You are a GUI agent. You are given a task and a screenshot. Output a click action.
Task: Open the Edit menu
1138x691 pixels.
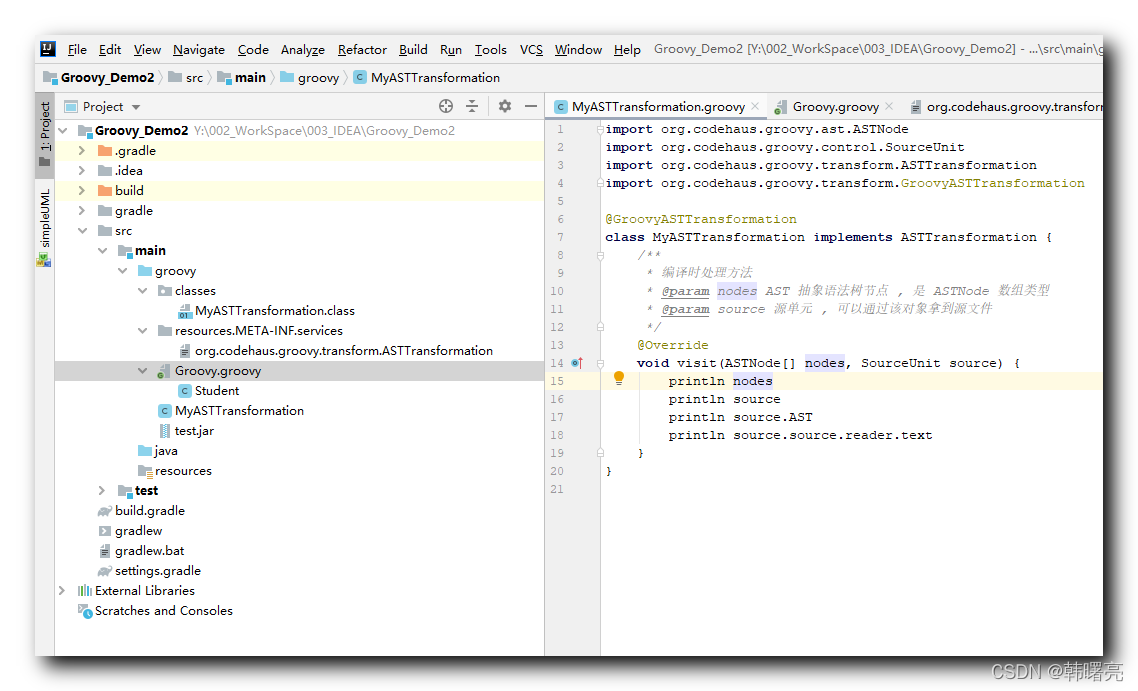point(110,49)
